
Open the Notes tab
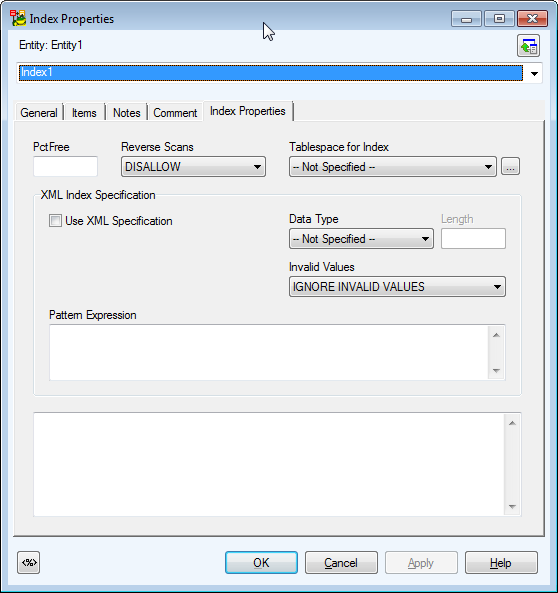126,113
